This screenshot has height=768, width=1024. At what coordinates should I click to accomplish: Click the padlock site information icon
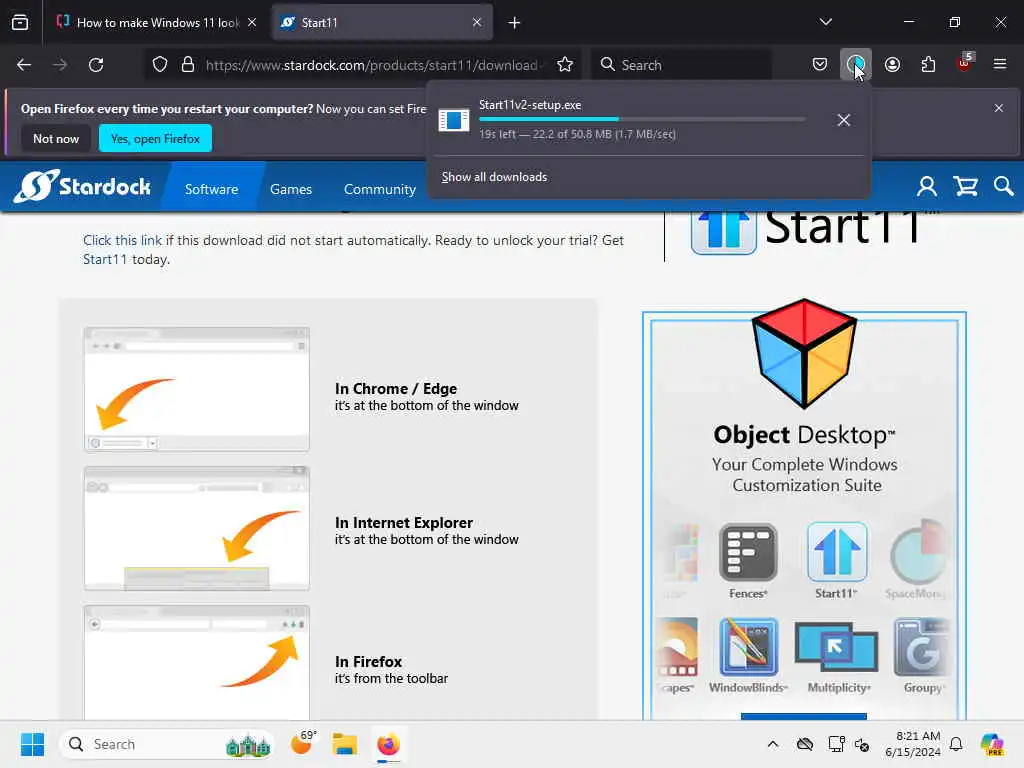188,65
